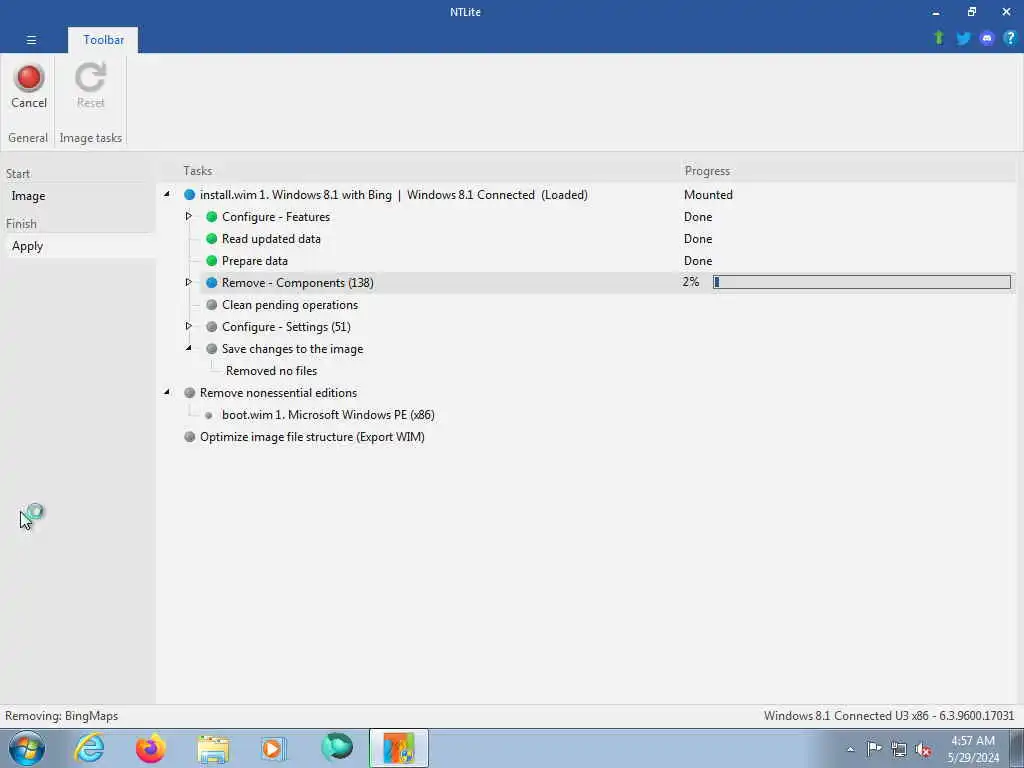Open the green round application taskbar icon
This screenshot has width=1024, height=768.
336,747
